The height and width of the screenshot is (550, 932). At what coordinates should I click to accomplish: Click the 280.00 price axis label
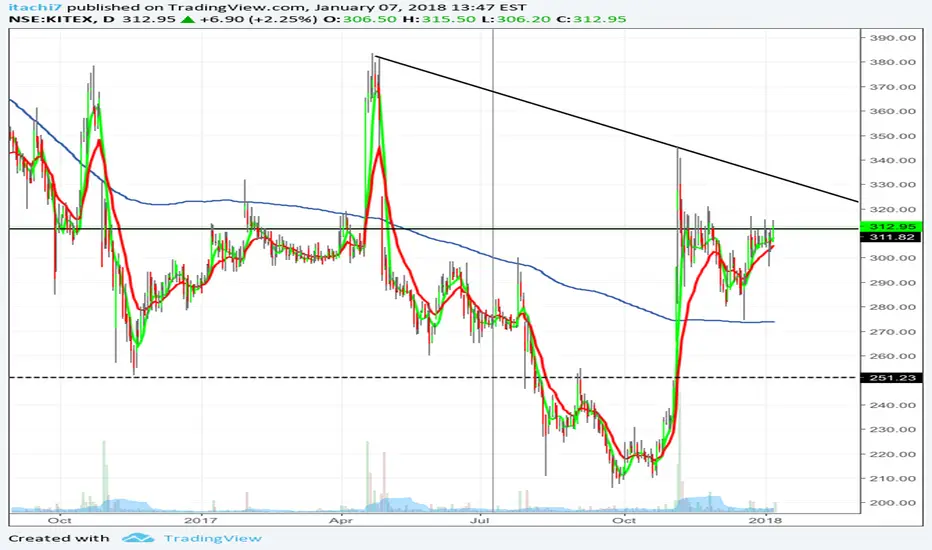[x=892, y=307]
